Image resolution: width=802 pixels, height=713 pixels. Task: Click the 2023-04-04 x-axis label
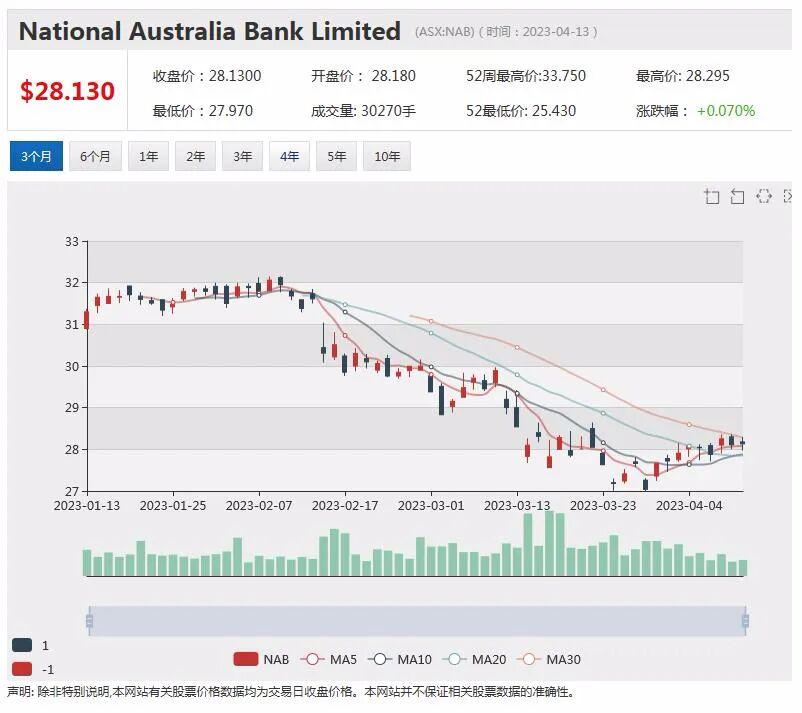(689, 505)
